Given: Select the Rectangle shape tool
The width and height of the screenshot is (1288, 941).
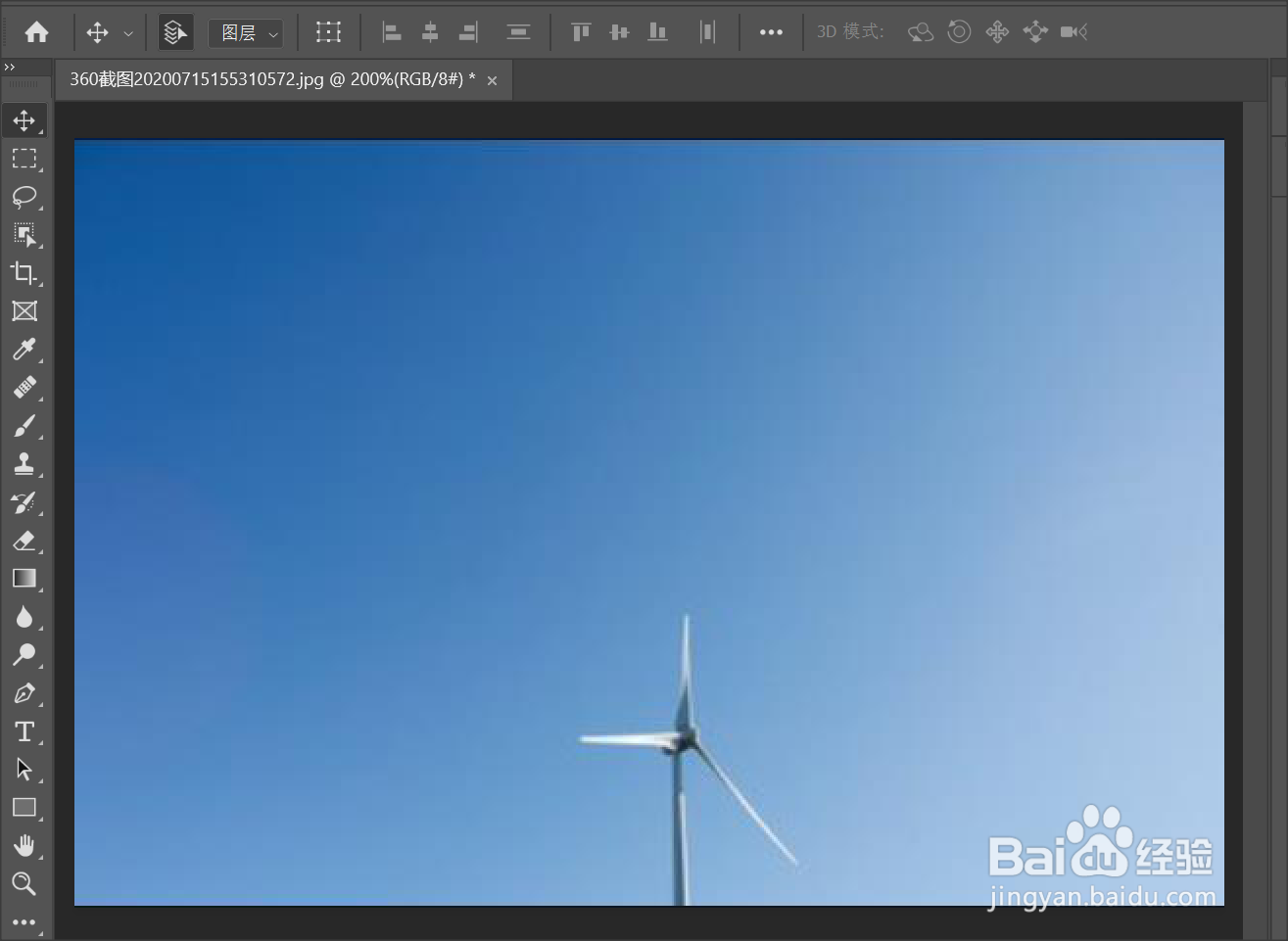Looking at the screenshot, I should [24, 808].
